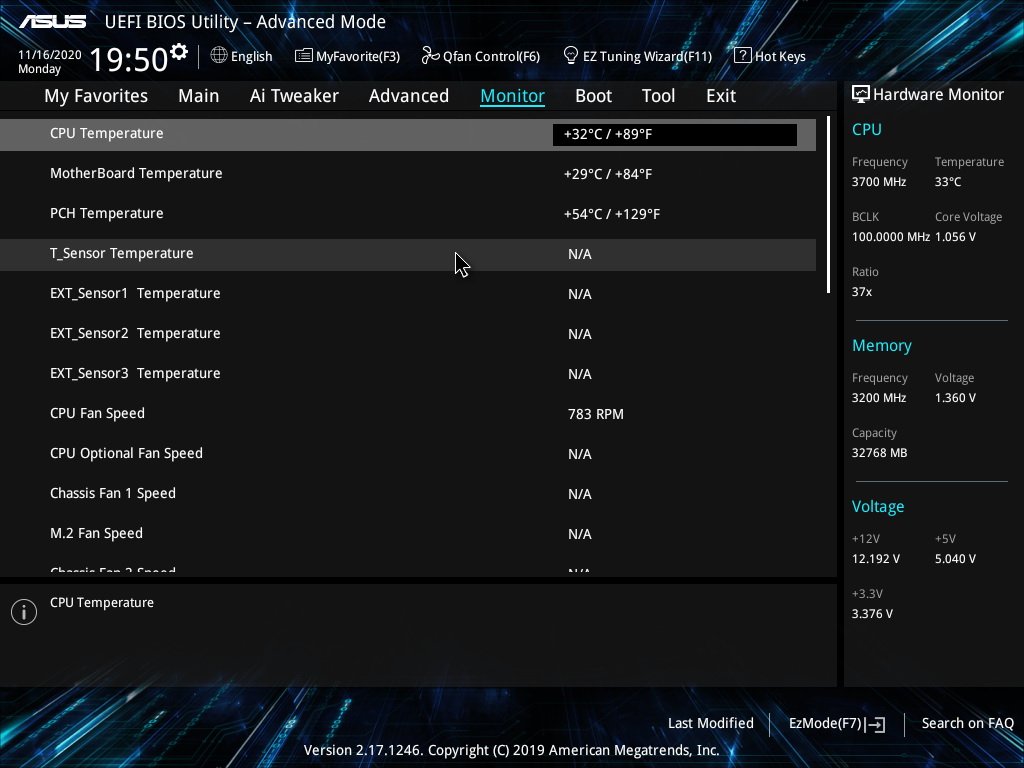Click the 37x ratio value

(862, 292)
